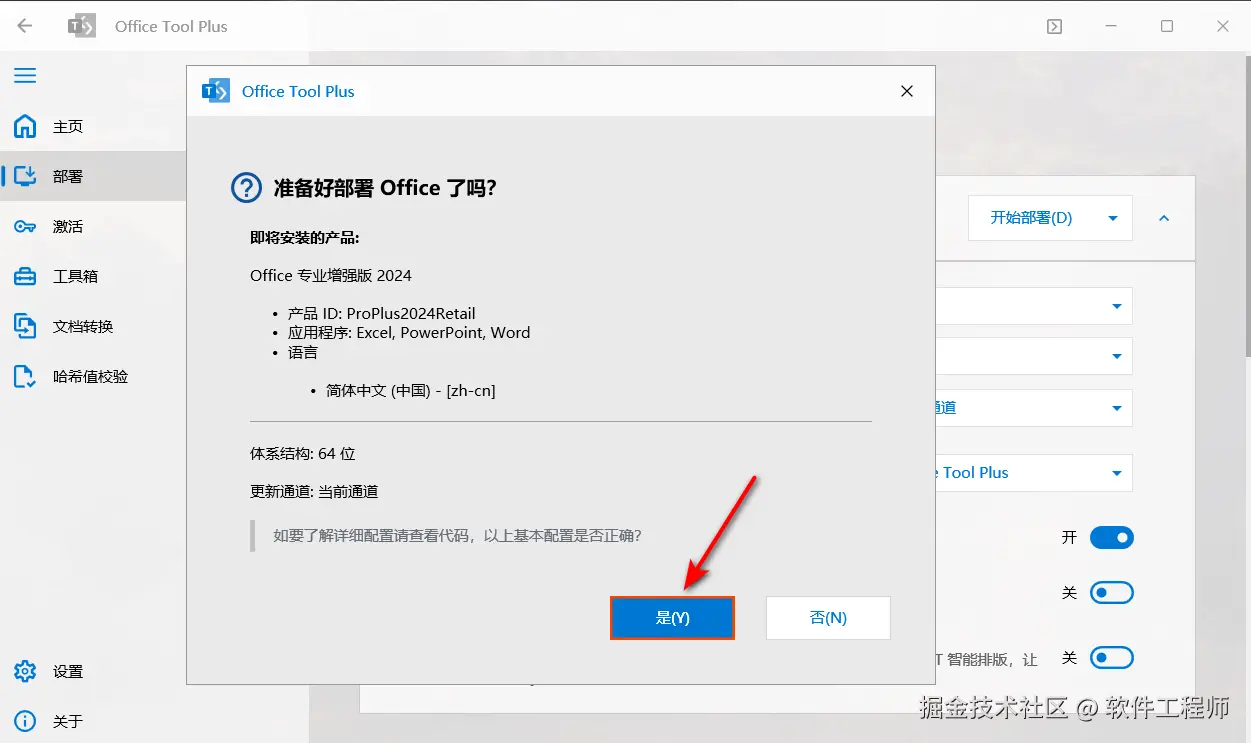Open the command box icon in title bar

tap(1054, 27)
